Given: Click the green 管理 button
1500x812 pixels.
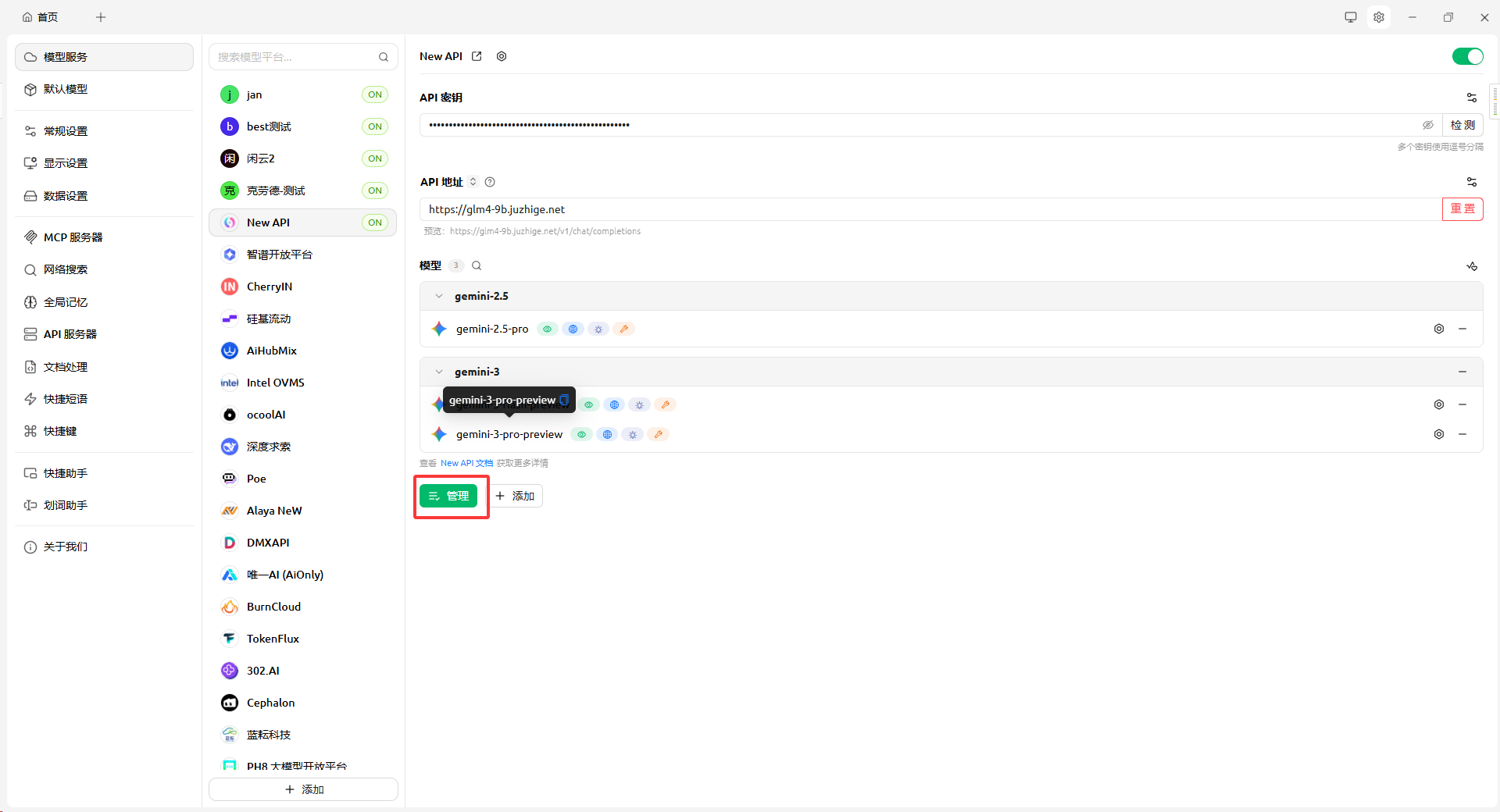Looking at the screenshot, I should coord(448,496).
